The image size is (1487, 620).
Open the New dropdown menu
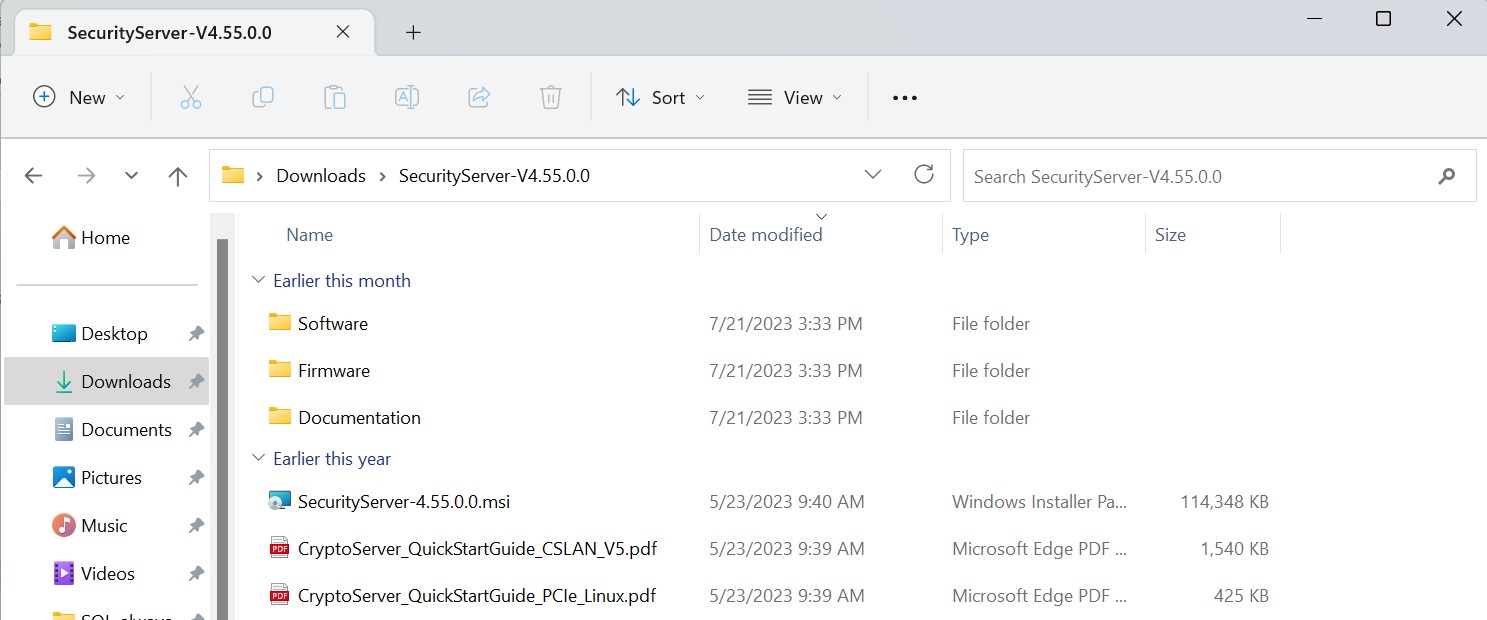[x=79, y=97]
